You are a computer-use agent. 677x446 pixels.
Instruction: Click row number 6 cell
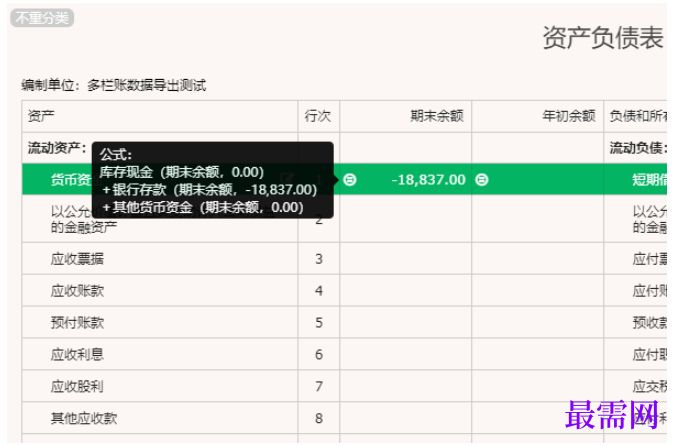pyautogui.click(x=319, y=355)
